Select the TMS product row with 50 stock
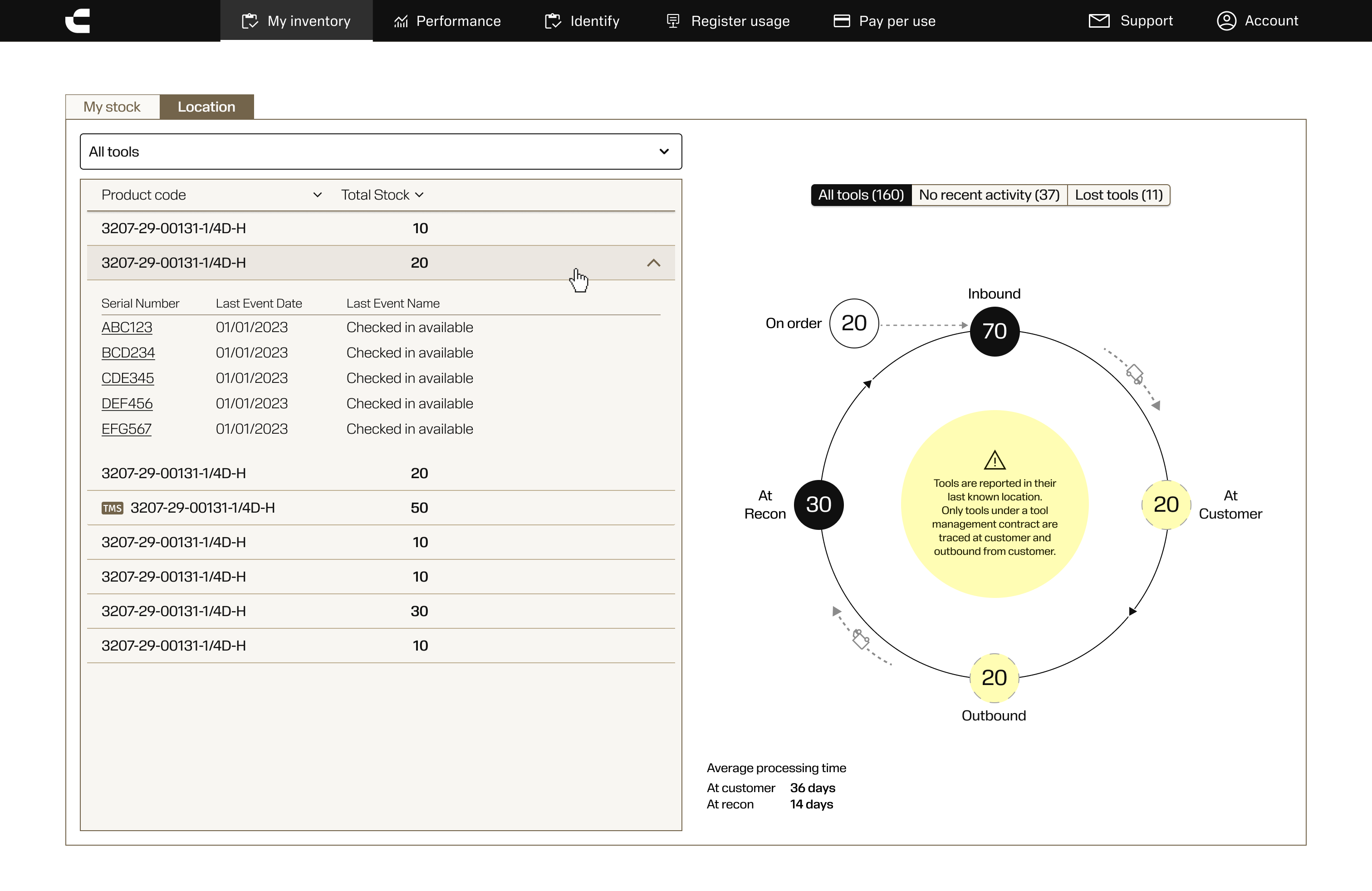This screenshot has height=891, width=1372. pos(381,508)
